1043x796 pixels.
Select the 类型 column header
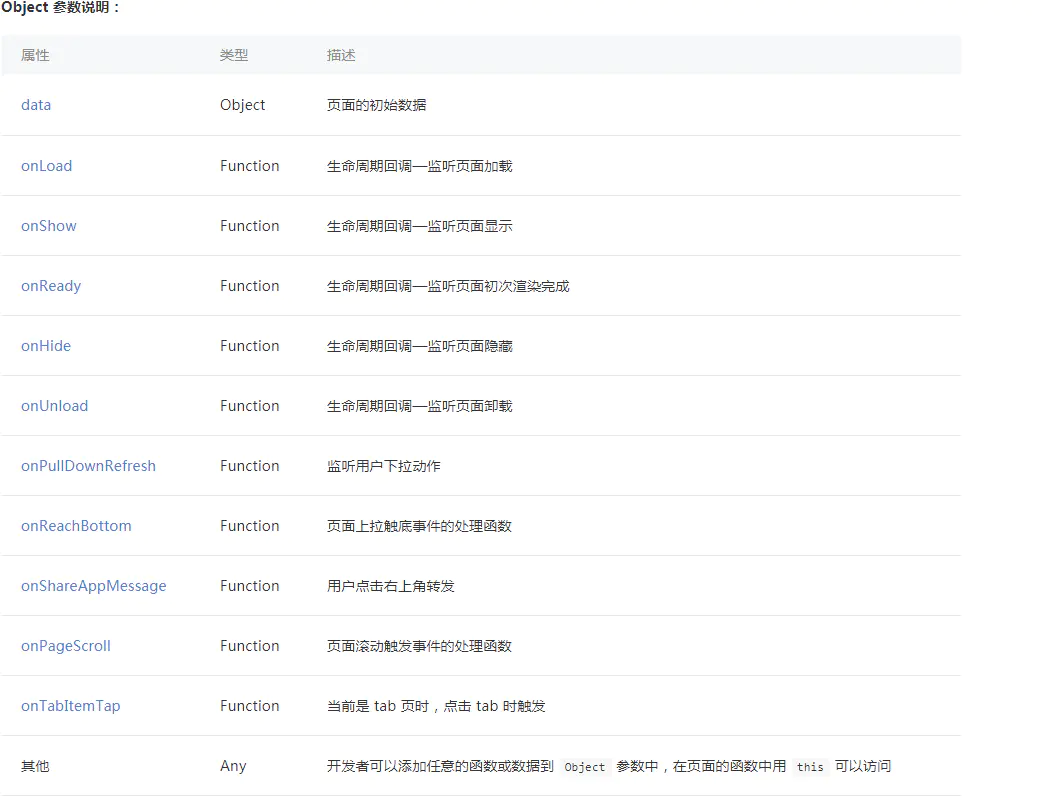[x=234, y=55]
